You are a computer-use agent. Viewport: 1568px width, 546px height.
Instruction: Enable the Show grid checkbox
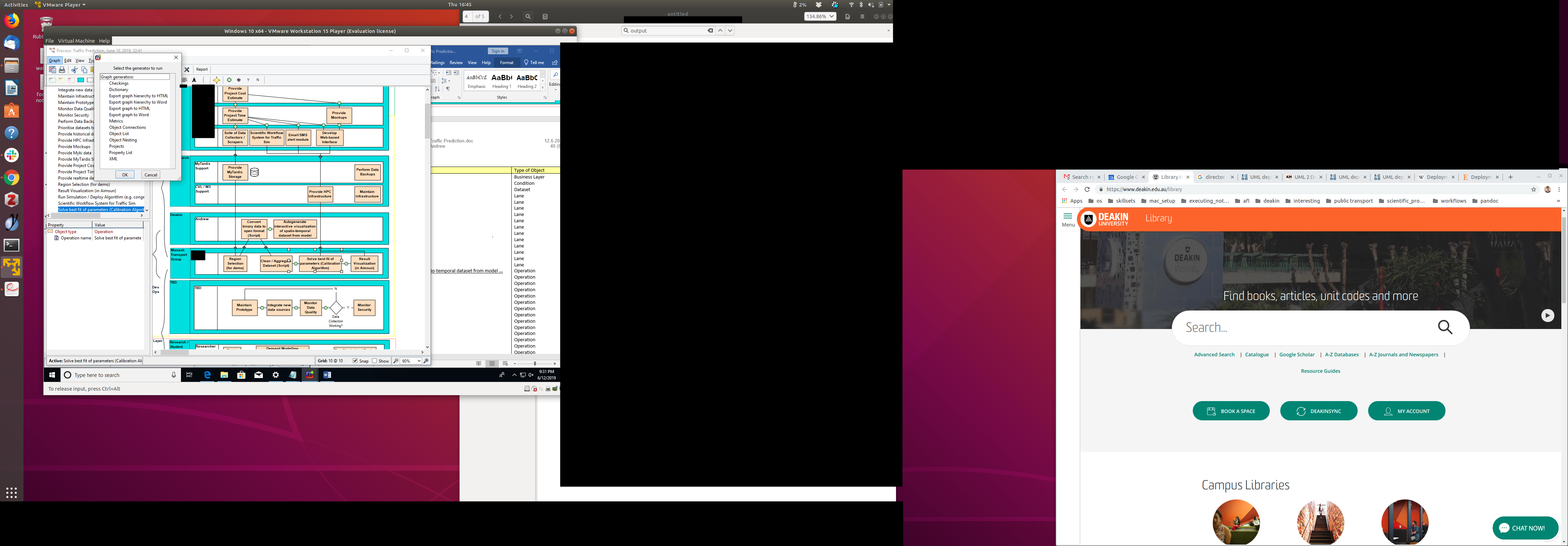click(374, 361)
